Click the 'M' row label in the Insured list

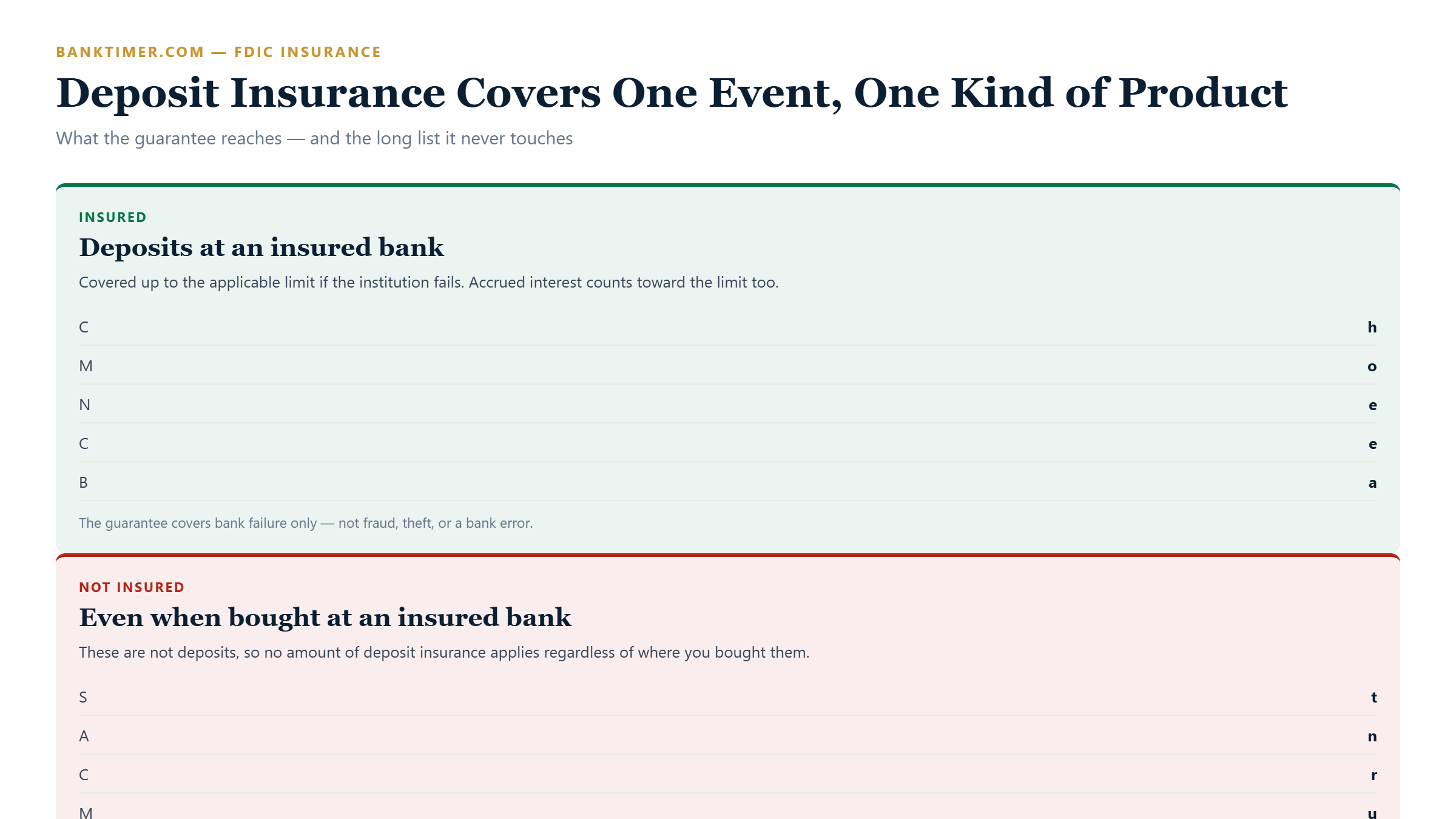click(86, 366)
